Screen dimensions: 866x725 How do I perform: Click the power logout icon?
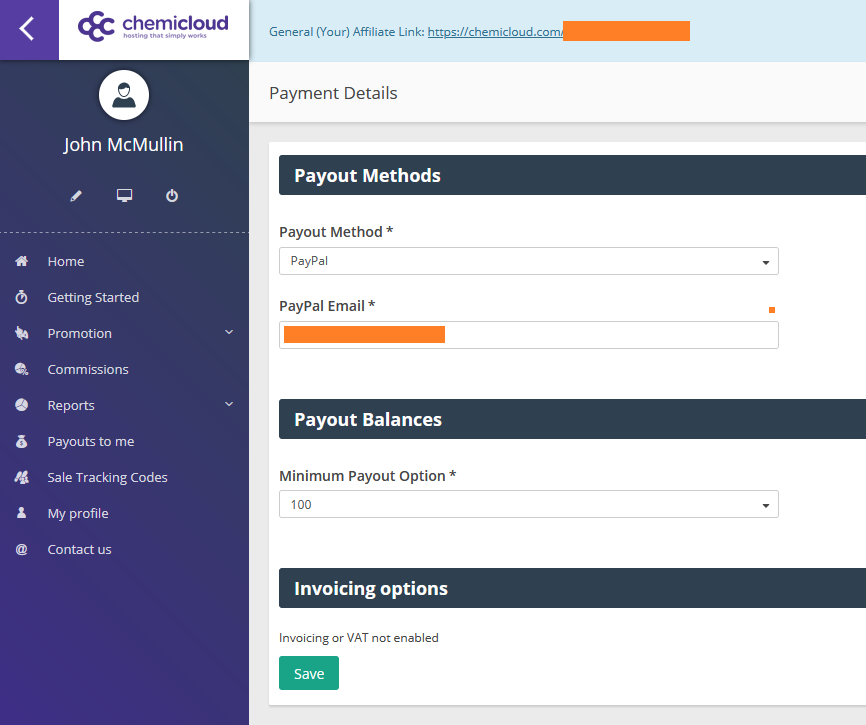[x=172, y=196]
